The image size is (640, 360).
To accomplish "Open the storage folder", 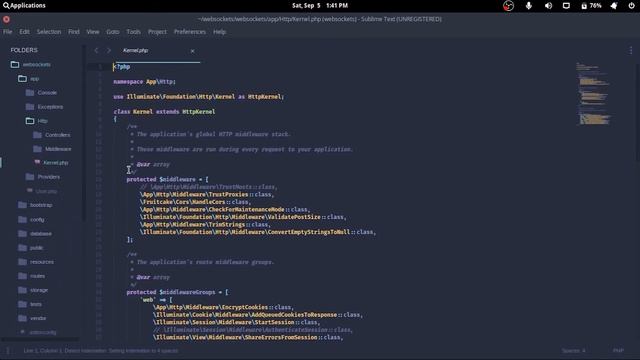I will click(x=39, y=290).
